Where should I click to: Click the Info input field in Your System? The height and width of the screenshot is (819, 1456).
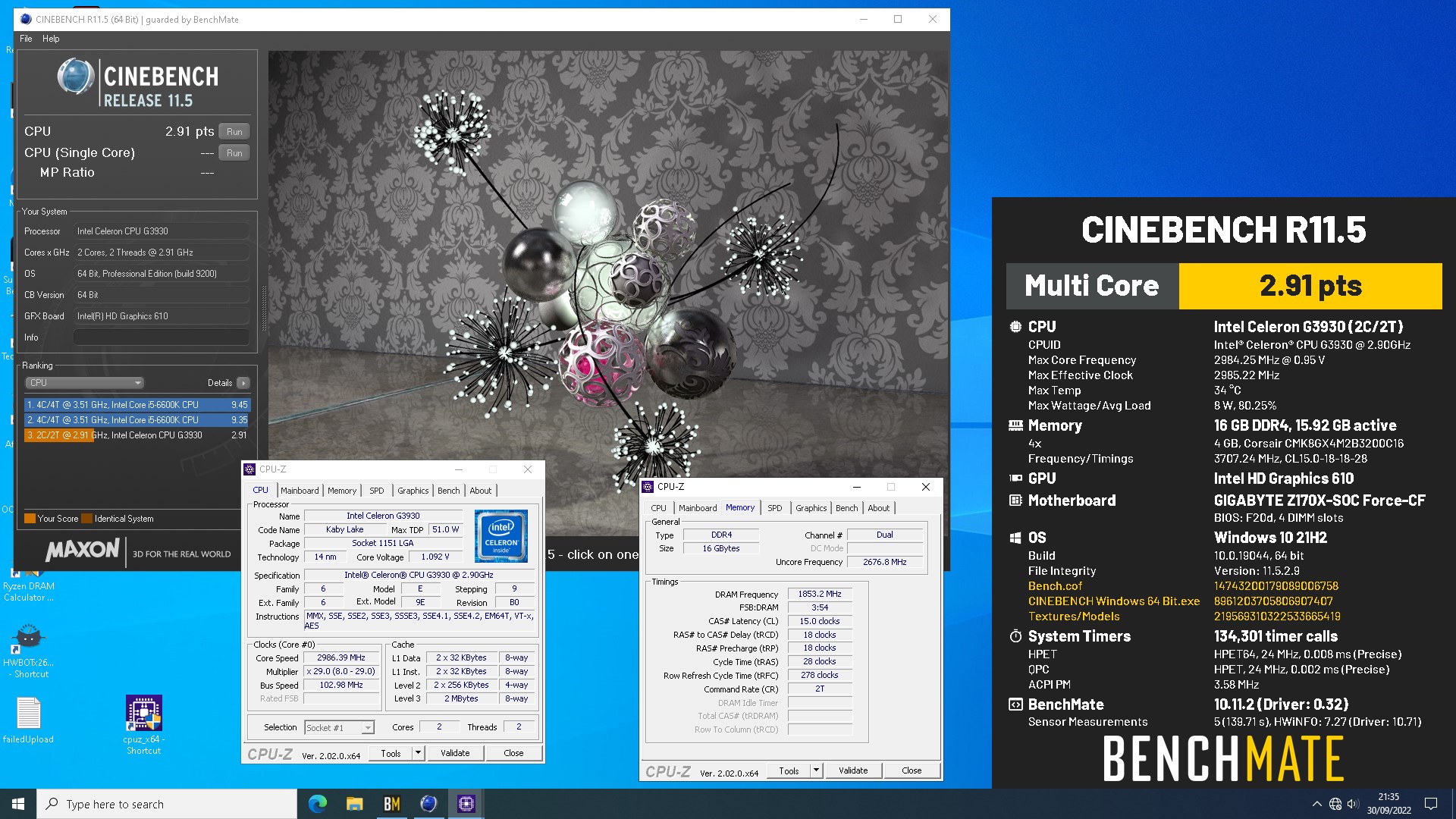coord(162,337)
